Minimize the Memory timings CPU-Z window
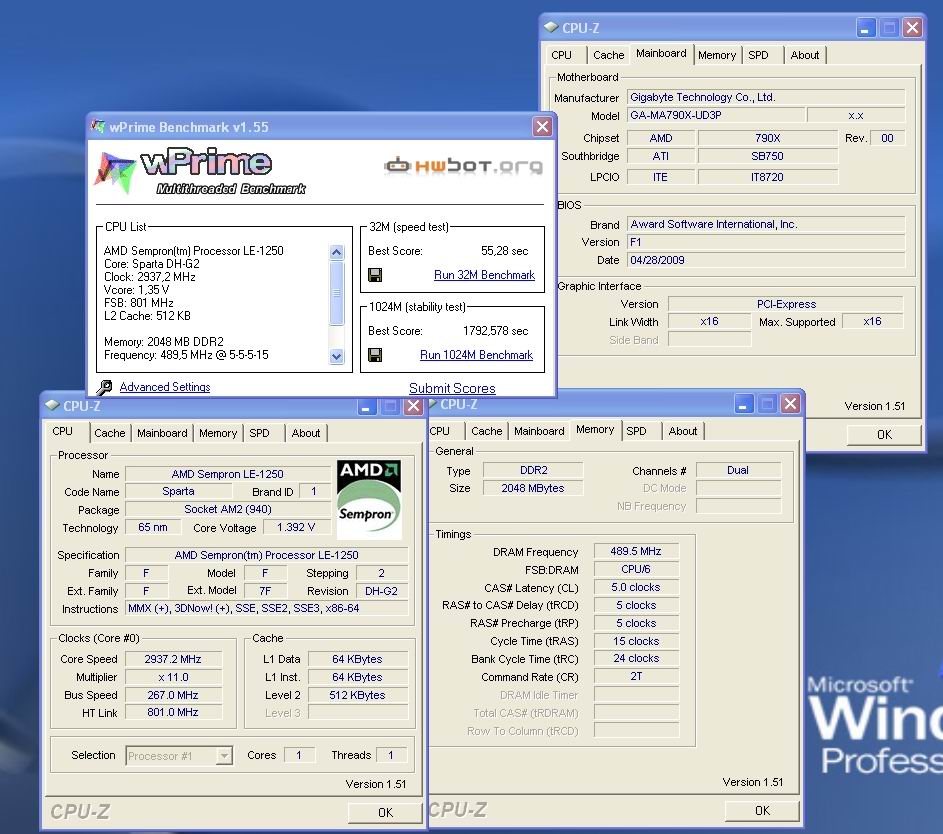Image resolution: width=943 pixels, height=834 pixels. pyautogui.click(x=743, y=404)
